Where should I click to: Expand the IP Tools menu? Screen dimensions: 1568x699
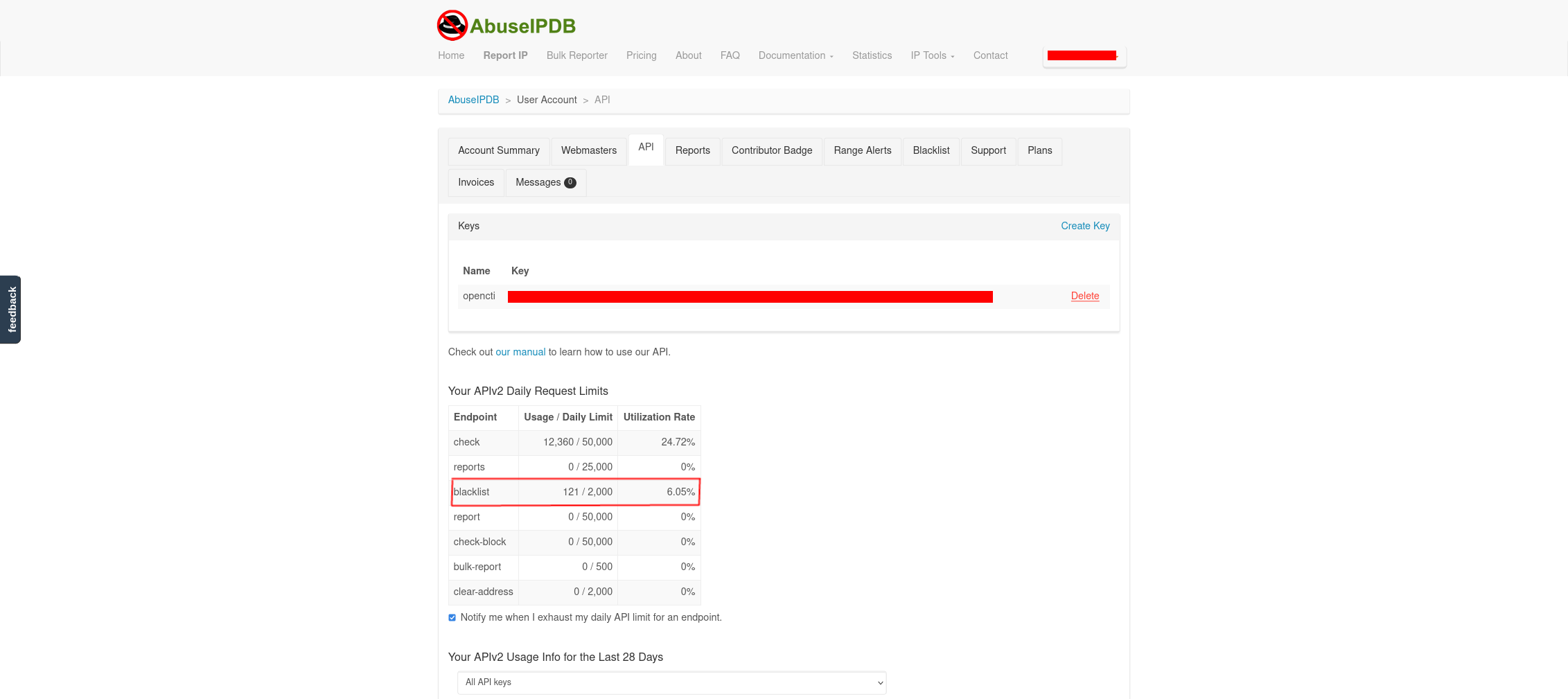pos(932,55)
